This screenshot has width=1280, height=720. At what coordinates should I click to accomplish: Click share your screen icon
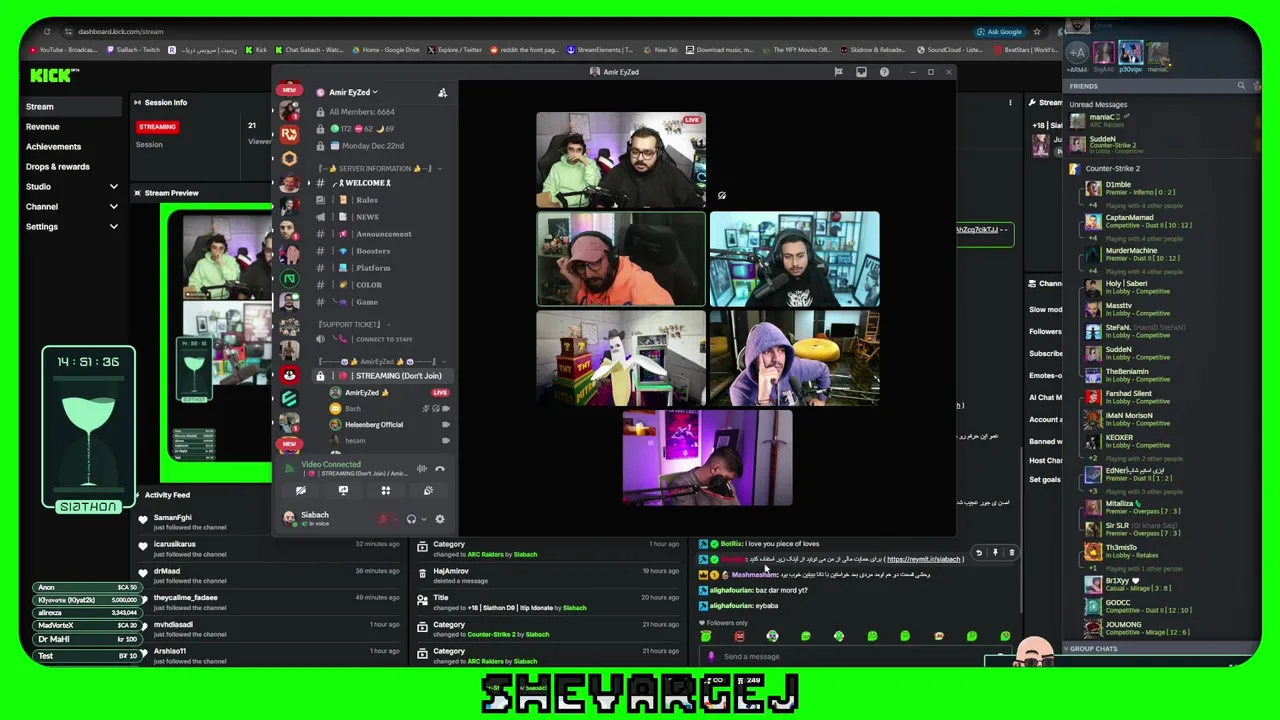click(343, 491)
